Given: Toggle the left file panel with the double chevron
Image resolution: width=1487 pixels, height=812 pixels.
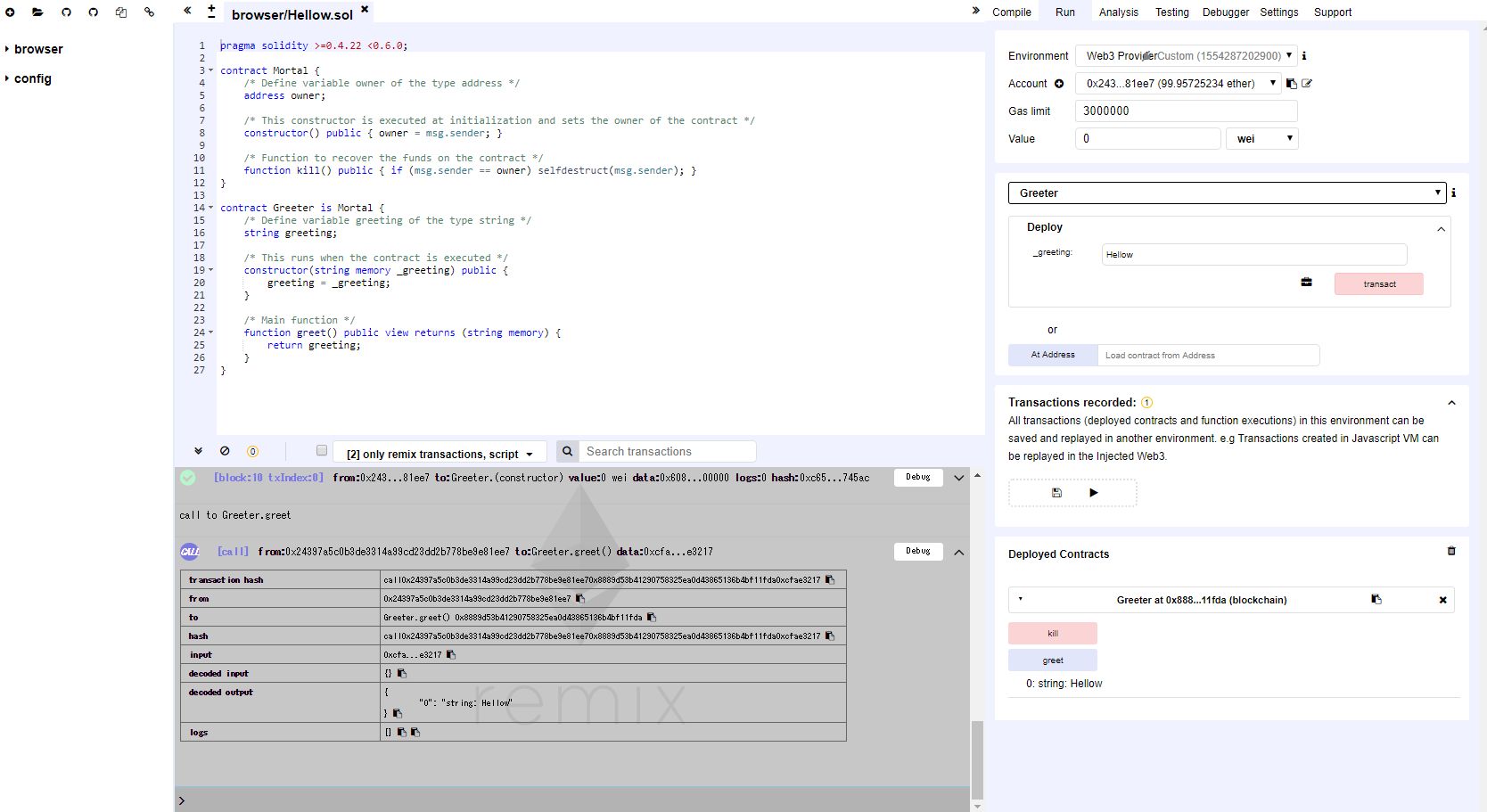Looking at the screenshot, I should click(x=187, y=12).
